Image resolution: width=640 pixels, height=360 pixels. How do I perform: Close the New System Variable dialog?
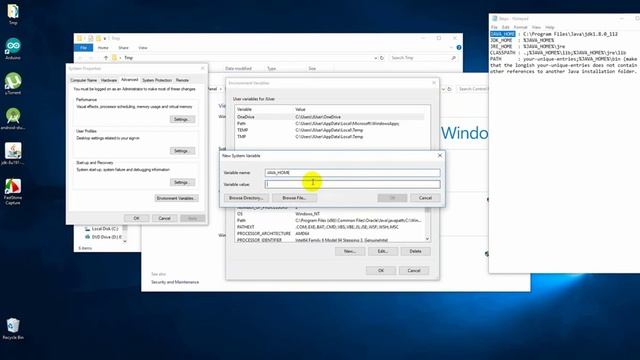pos(440,156)
